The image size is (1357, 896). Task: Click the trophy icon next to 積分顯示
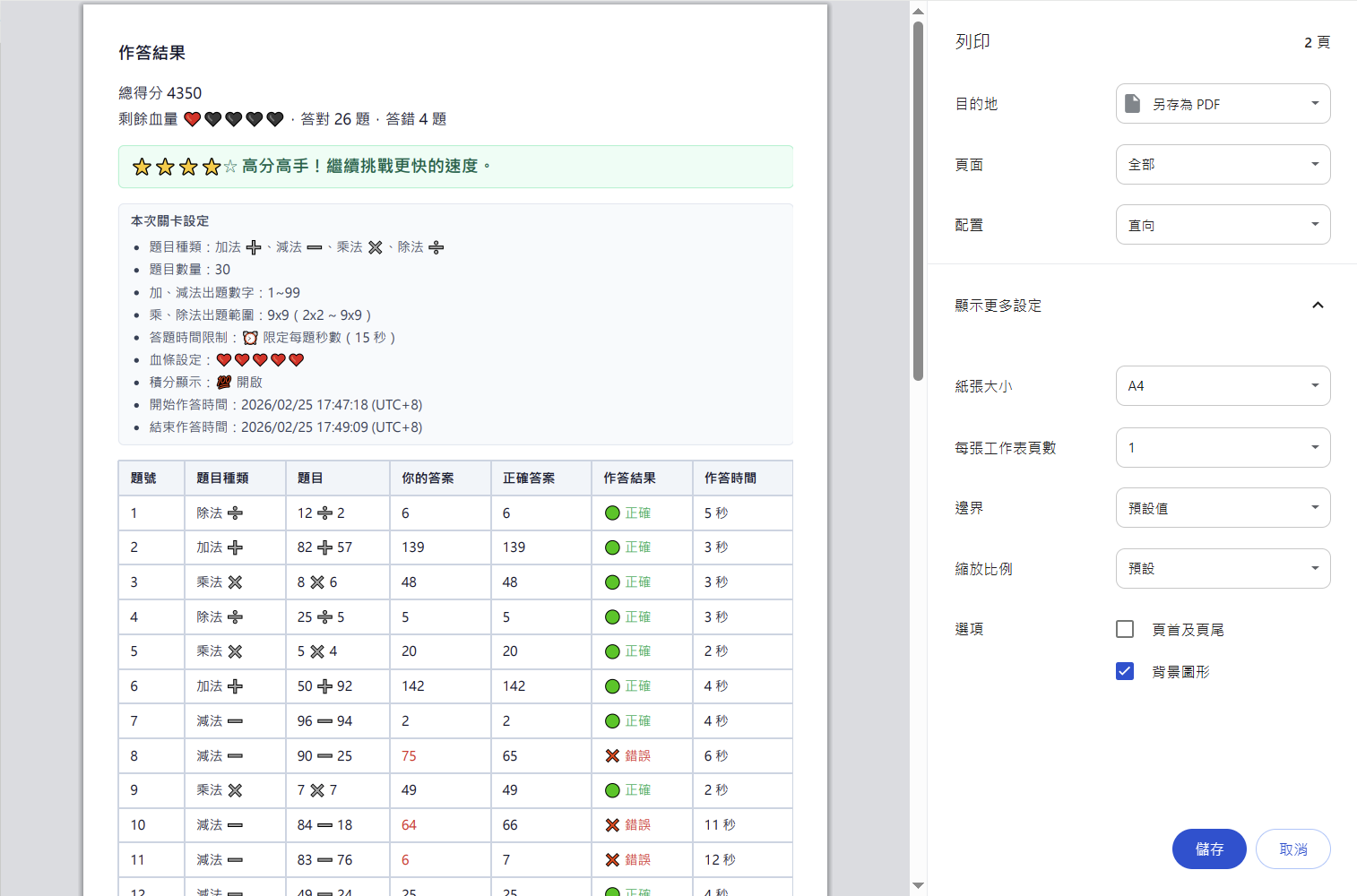[223, 382]
